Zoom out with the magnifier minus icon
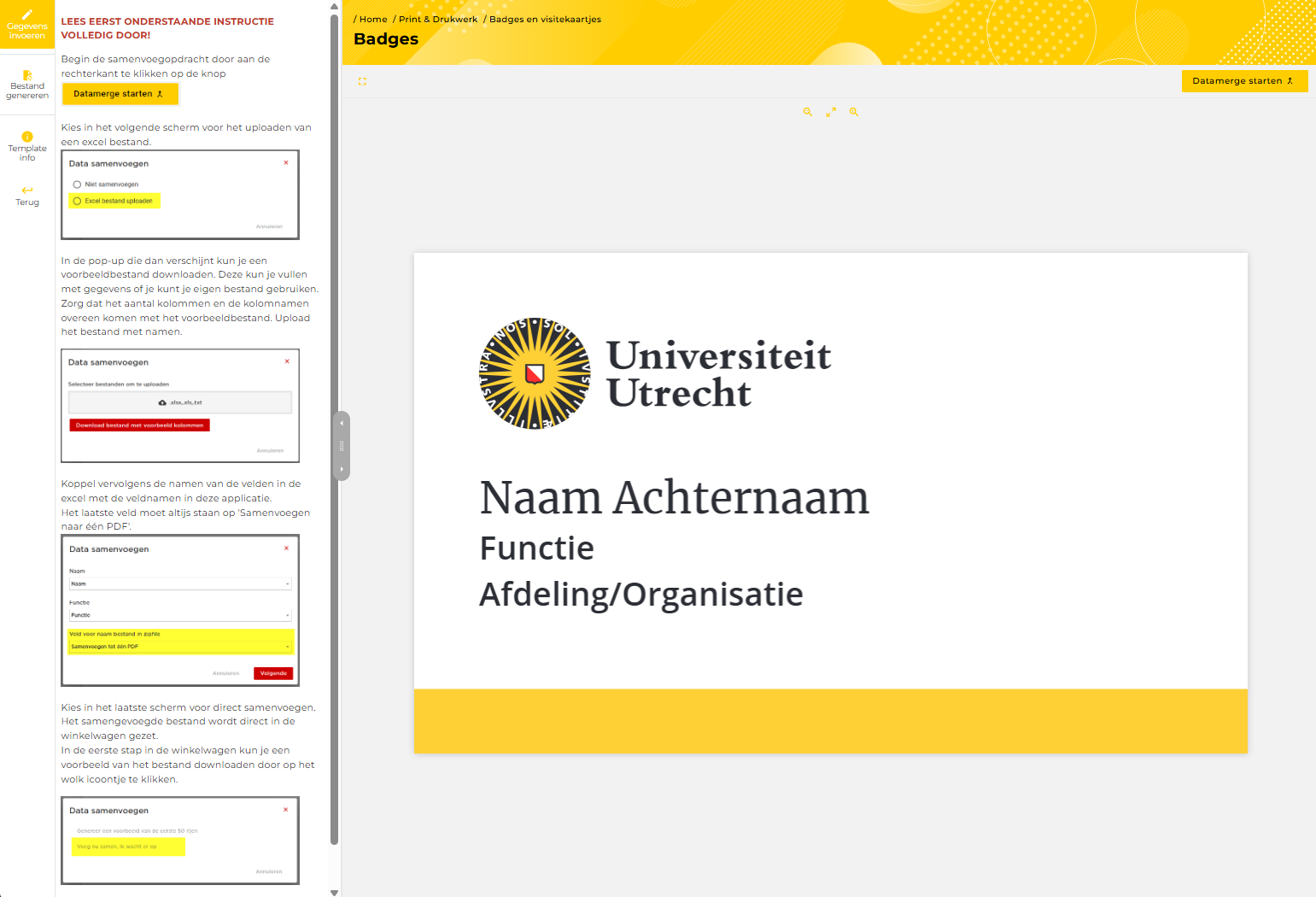Screen dimensions: 1316x897 tap(808, 112)
